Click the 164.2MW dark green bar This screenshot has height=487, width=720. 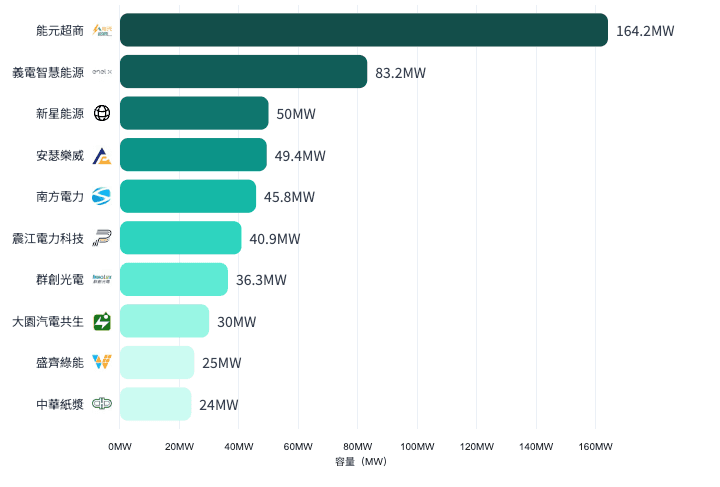[x=363, y=30]
